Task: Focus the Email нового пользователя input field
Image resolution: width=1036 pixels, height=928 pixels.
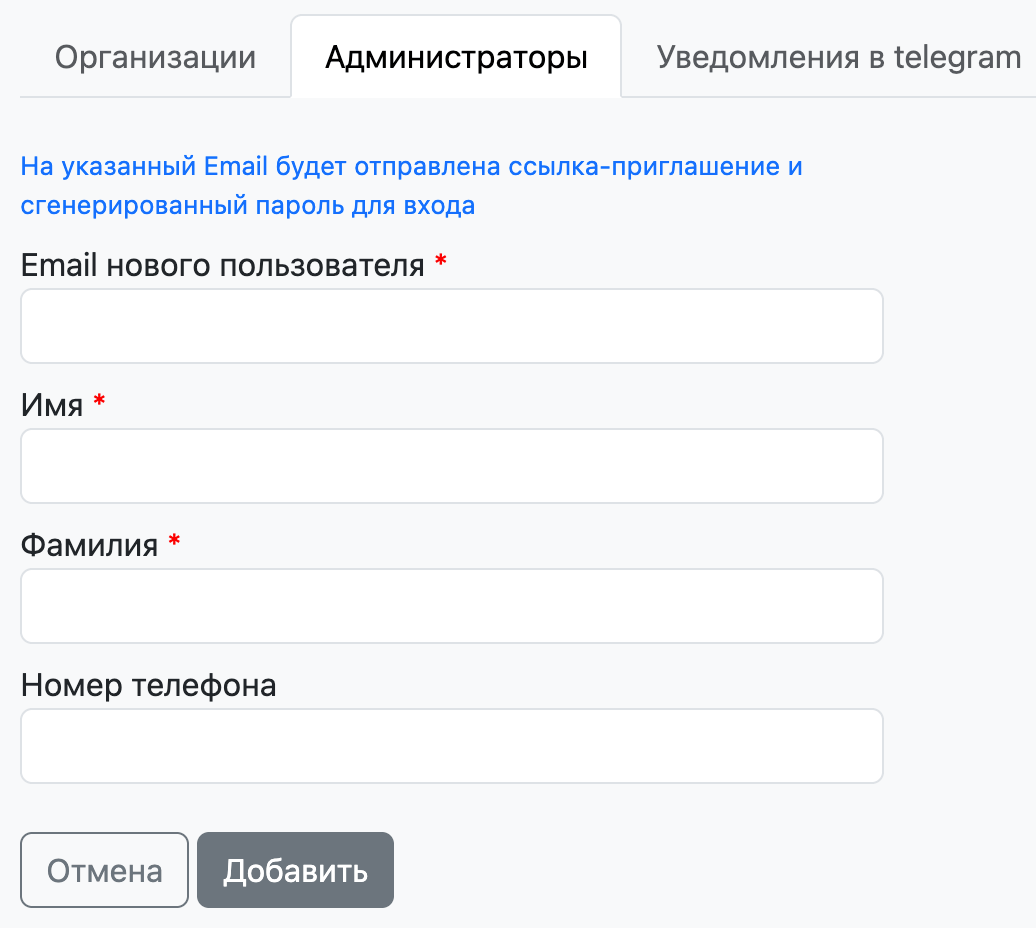Action: pos(451,326)
